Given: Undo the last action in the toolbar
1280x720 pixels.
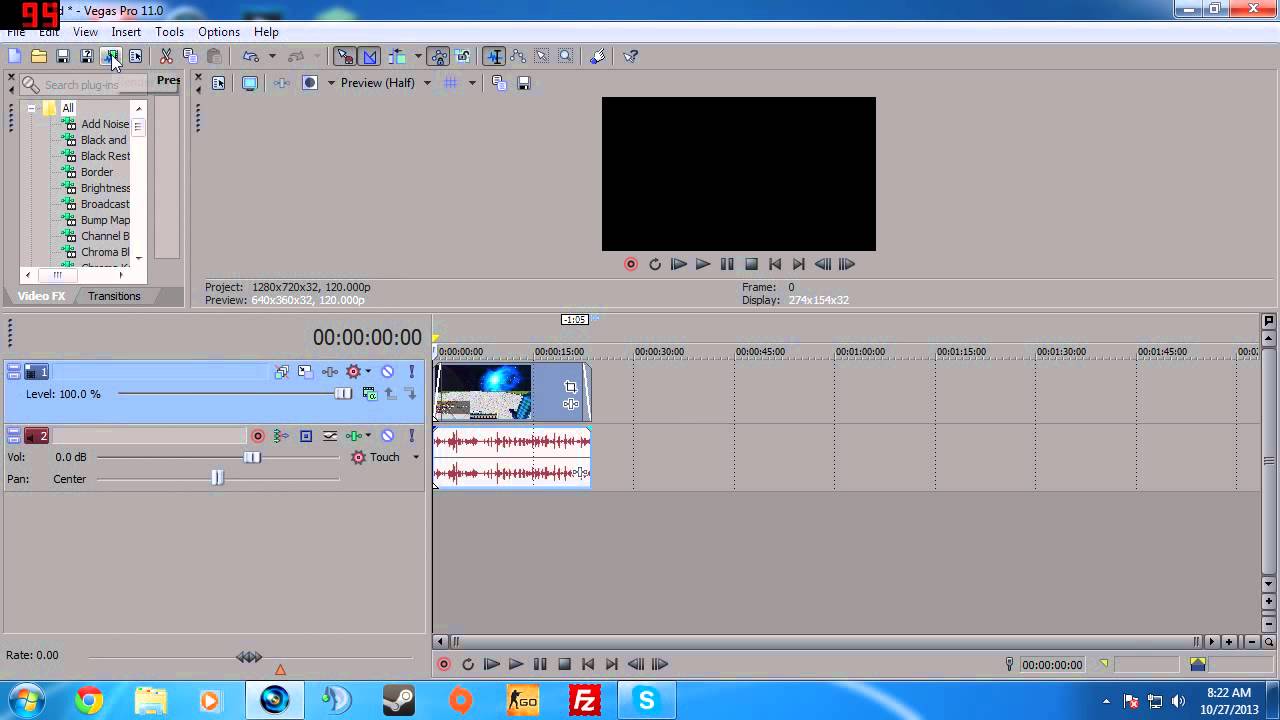Looking at the screenshot, I should pyautogui.click(x=251, y=57).
